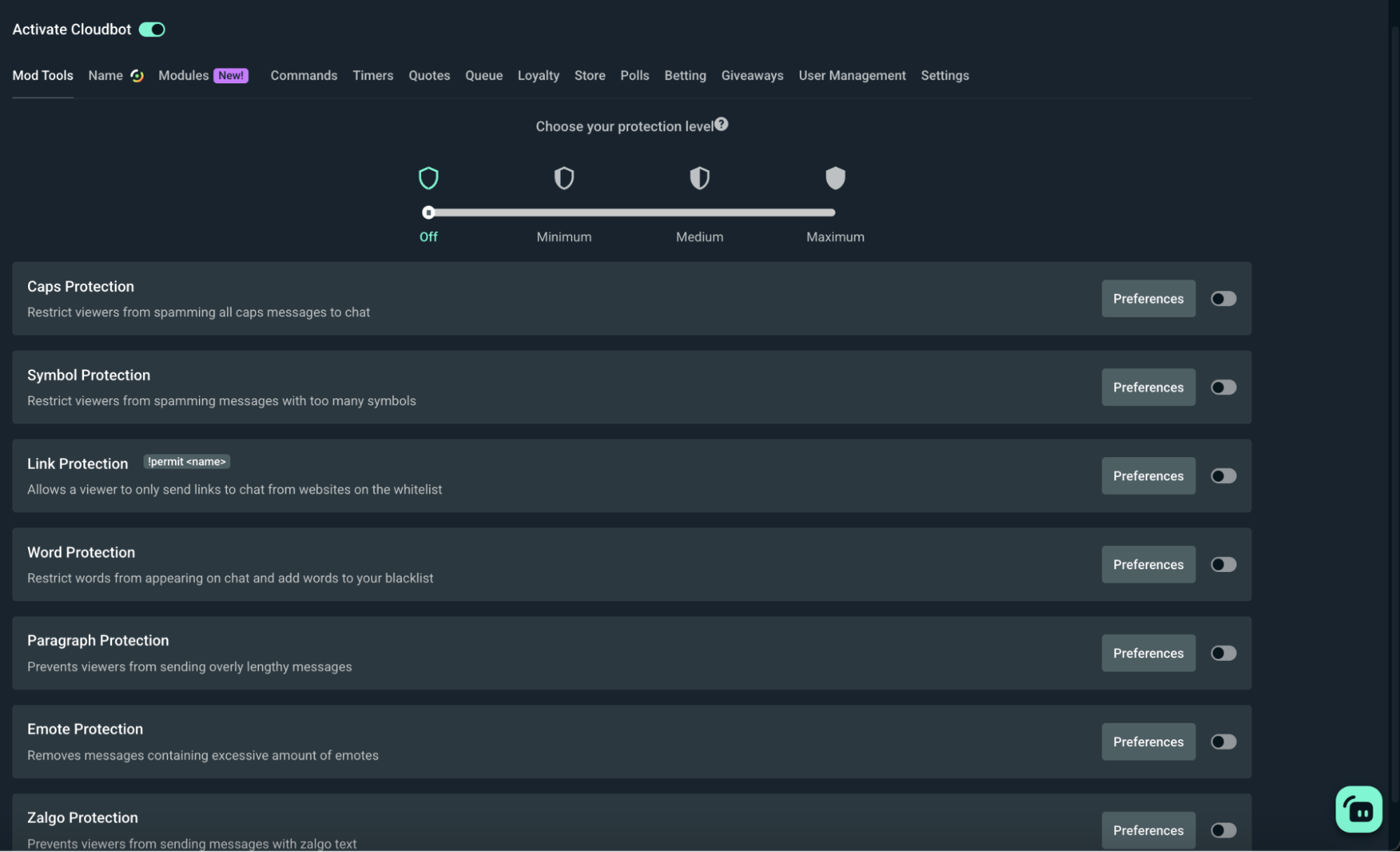Screen dimensions: 1400x852
Task: Enable Emote Protection
Action: pos(1223,741)
